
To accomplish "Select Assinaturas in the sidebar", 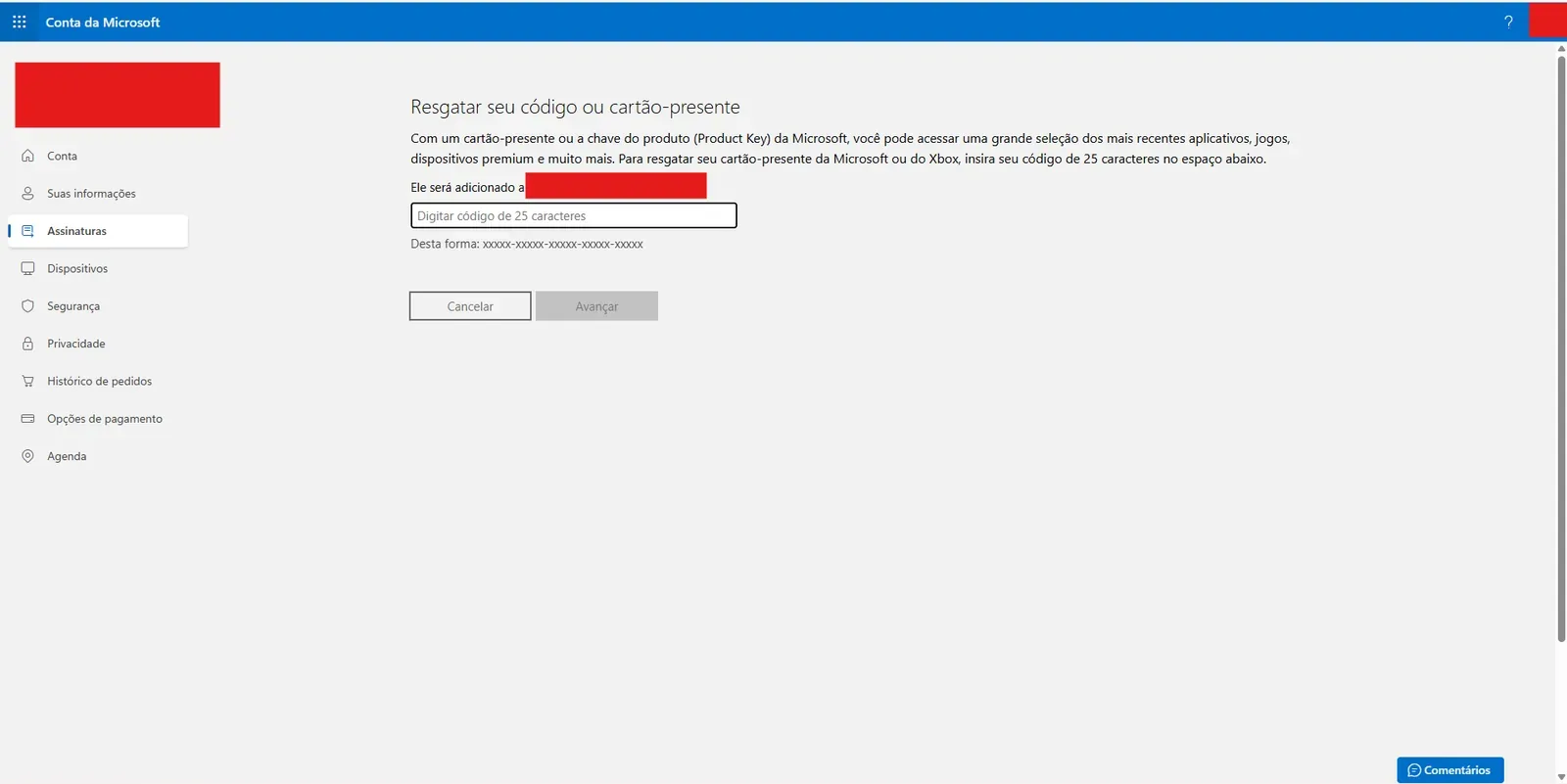I will tap(98, 231).
